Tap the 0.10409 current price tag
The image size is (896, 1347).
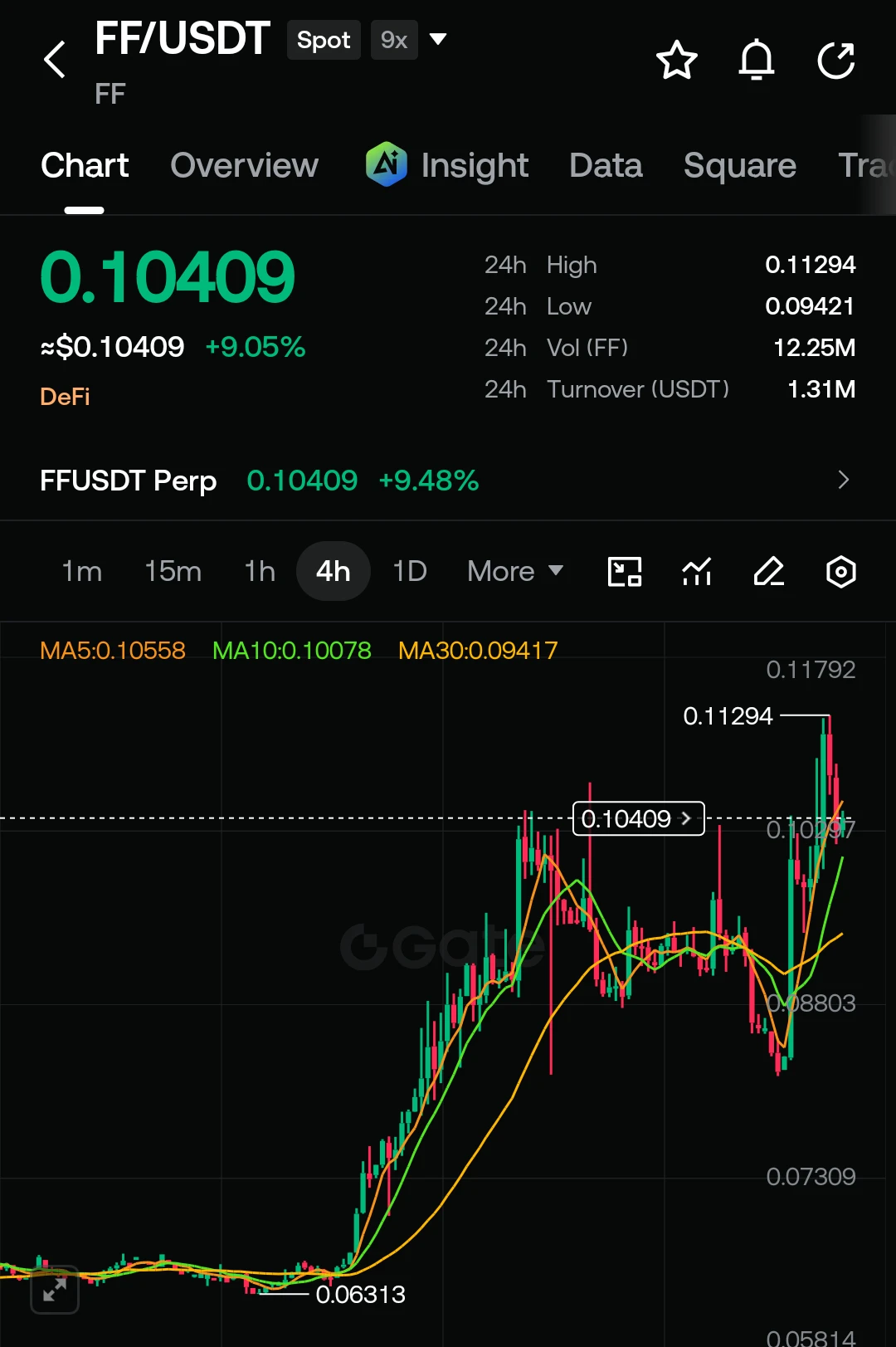tap(638, 818)
